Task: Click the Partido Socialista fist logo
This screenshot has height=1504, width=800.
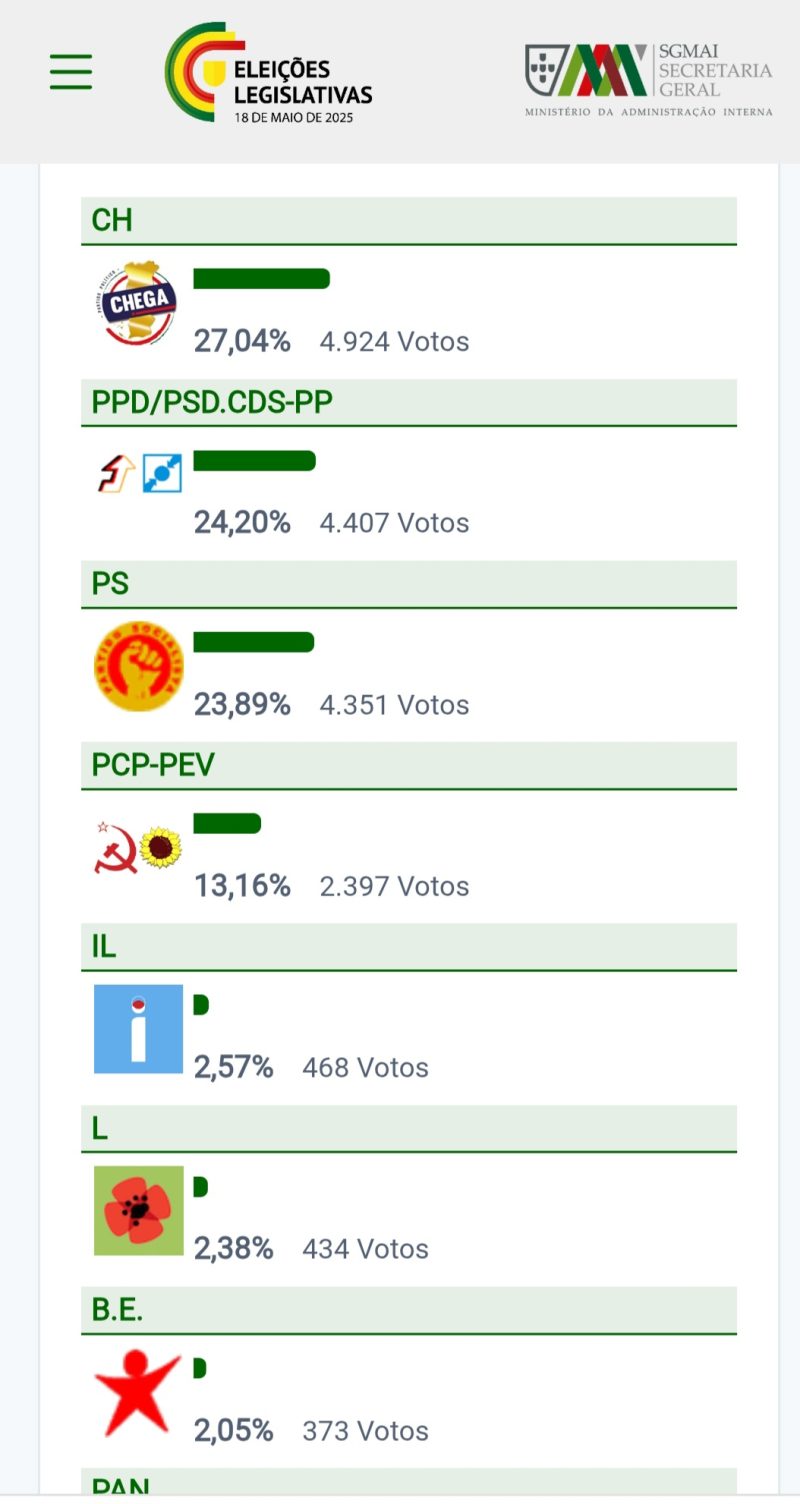Action: click(139, 666)
